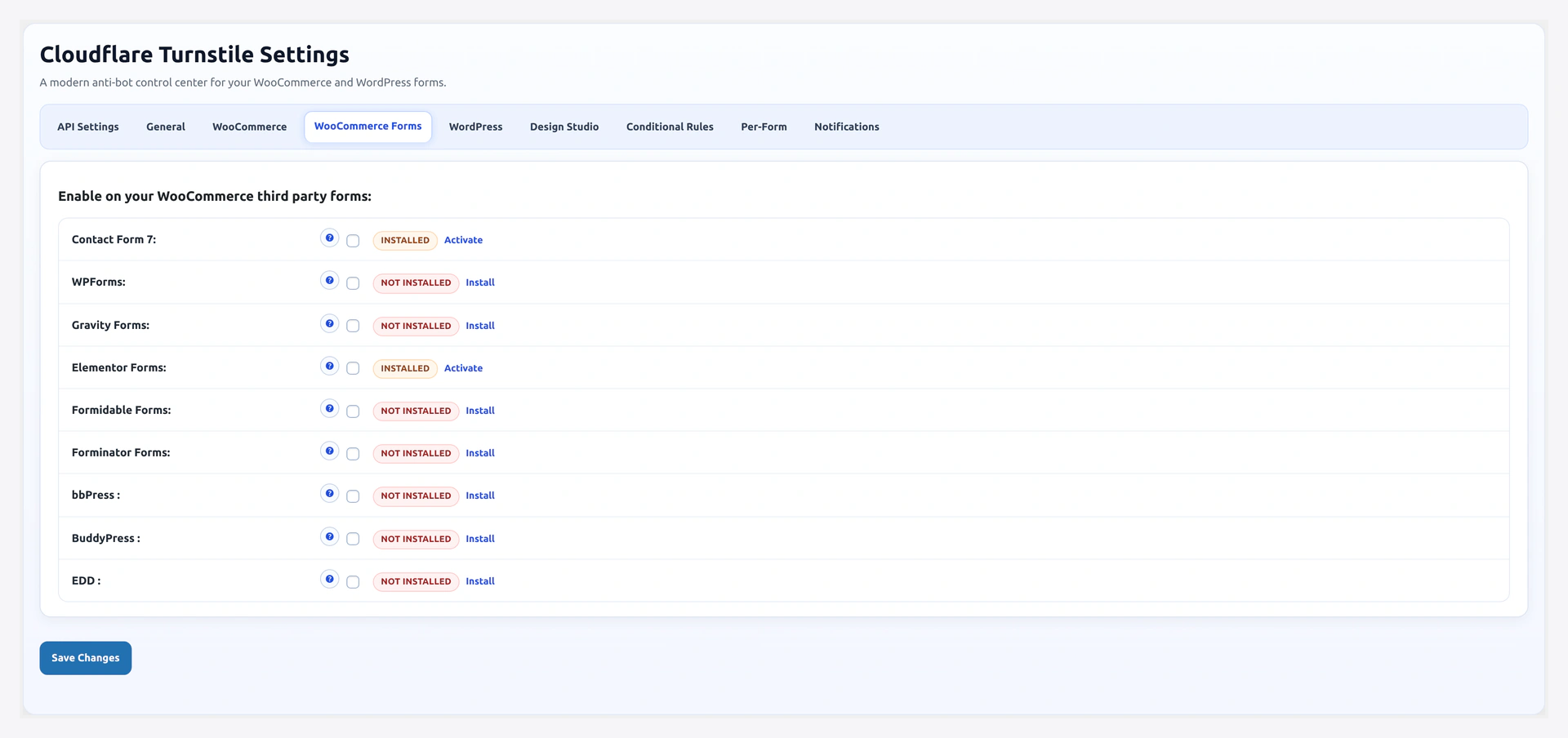The width and height of the screenshot is (1568, 738).
Task: Open help tooltip icon for Contact Form 7
Action: (329, 238)
